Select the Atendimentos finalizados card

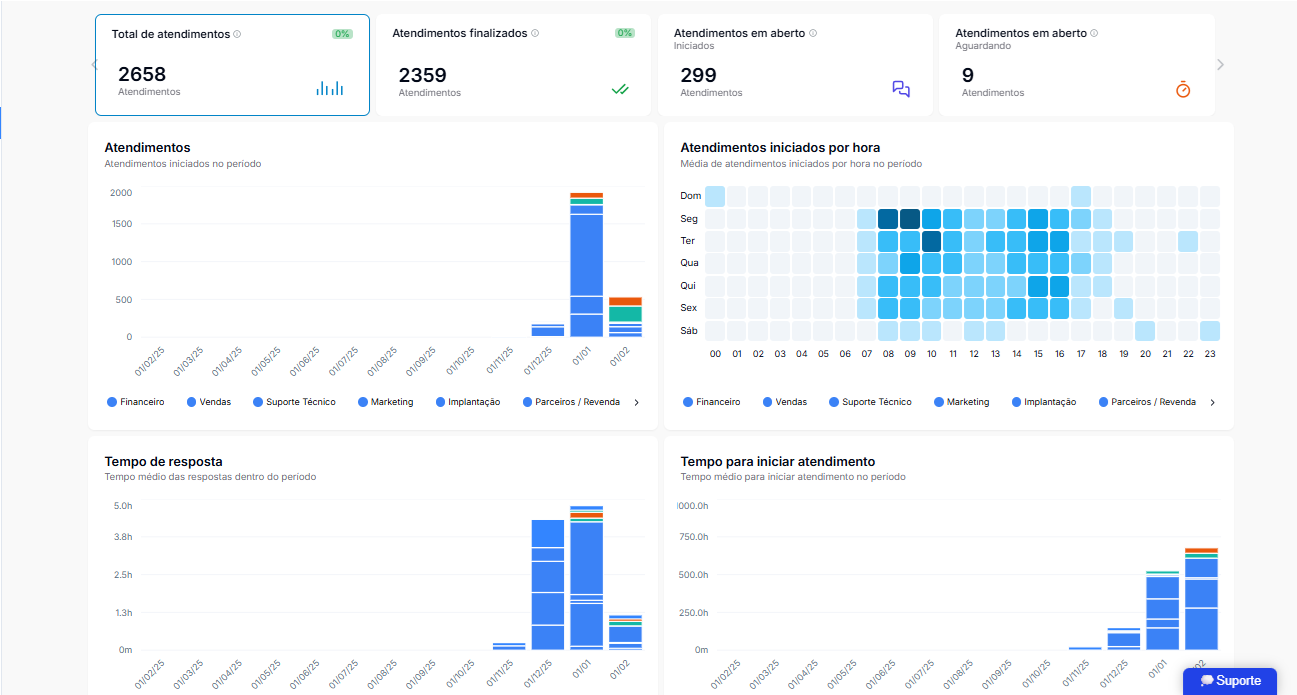tap(513, 65)
